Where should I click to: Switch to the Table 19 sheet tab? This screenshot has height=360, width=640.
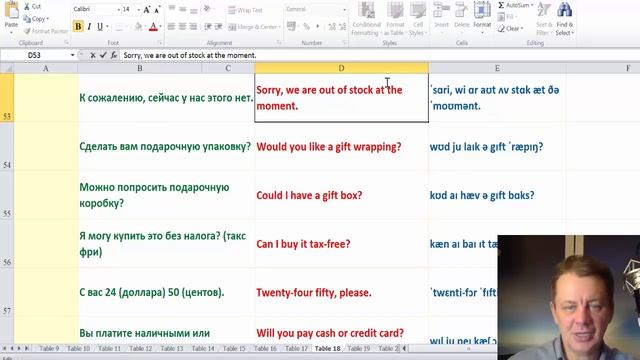pyautogui.click(x=359, y=348)
